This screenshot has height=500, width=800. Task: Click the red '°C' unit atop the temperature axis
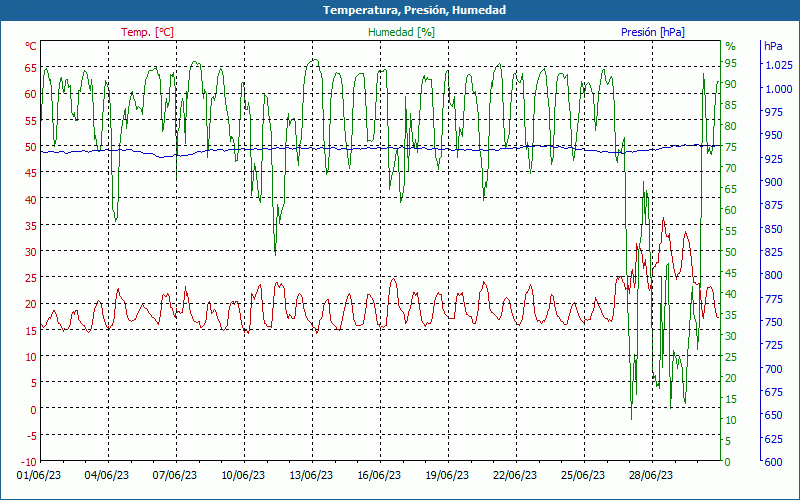pyautogui.click(x=31, y=46)
